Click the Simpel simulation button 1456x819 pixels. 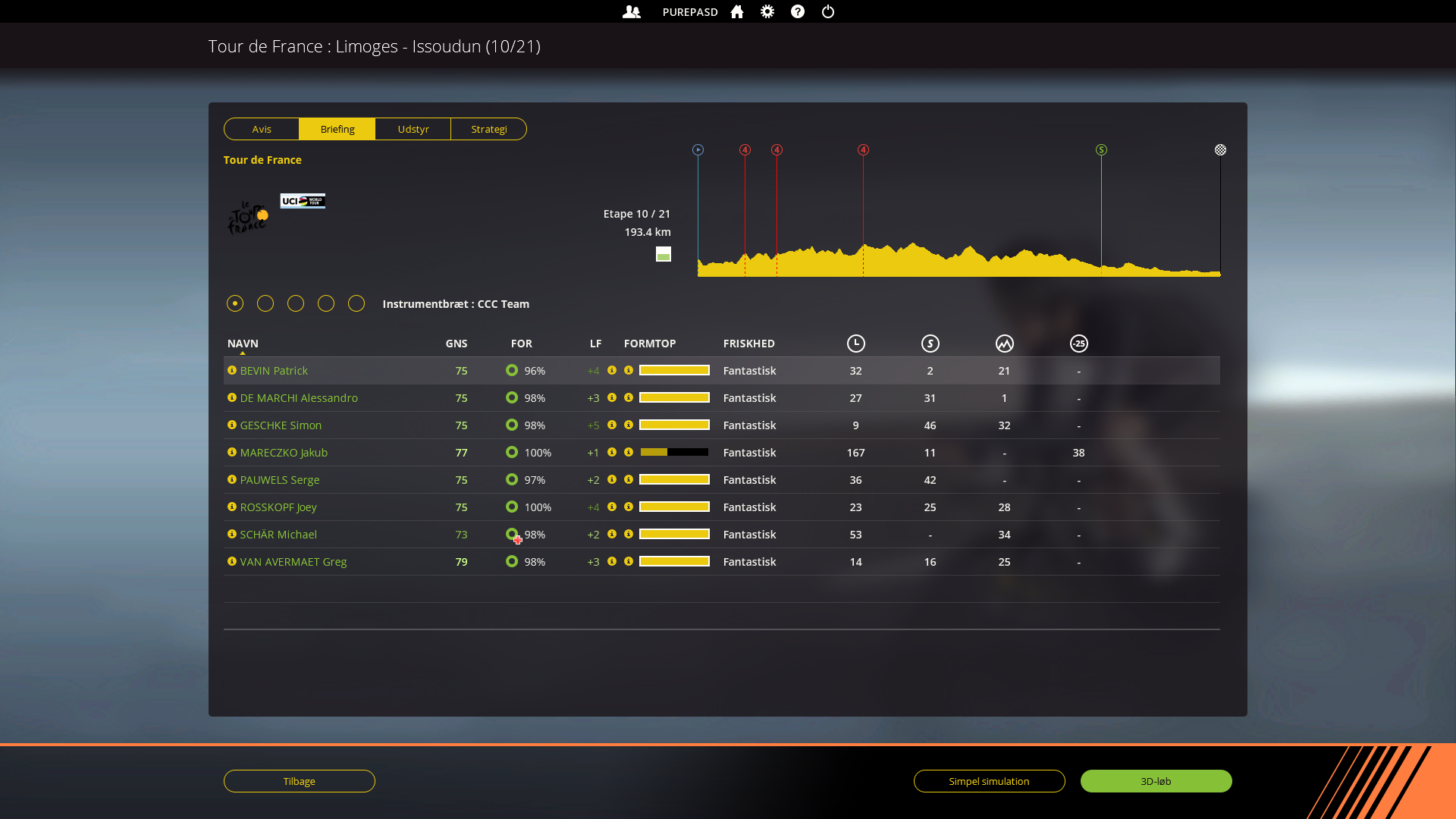(989, 781)
